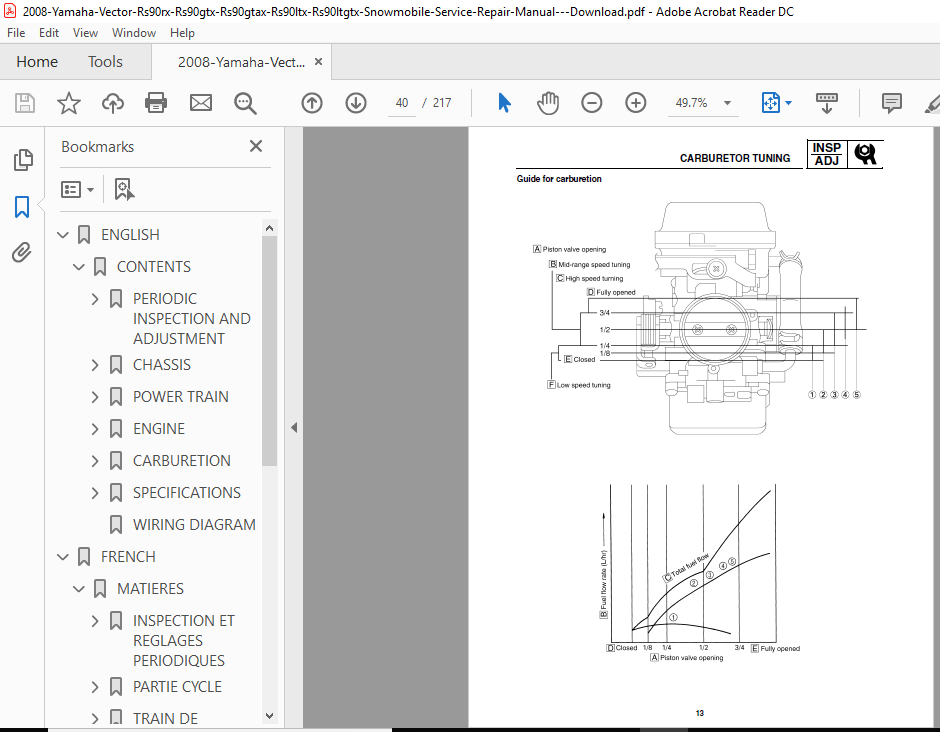The image size is (940, 732).
Task: Expand PERIODIC INSPECTION AND ADJUSTMENT bookmark
Action: [95, 299]
